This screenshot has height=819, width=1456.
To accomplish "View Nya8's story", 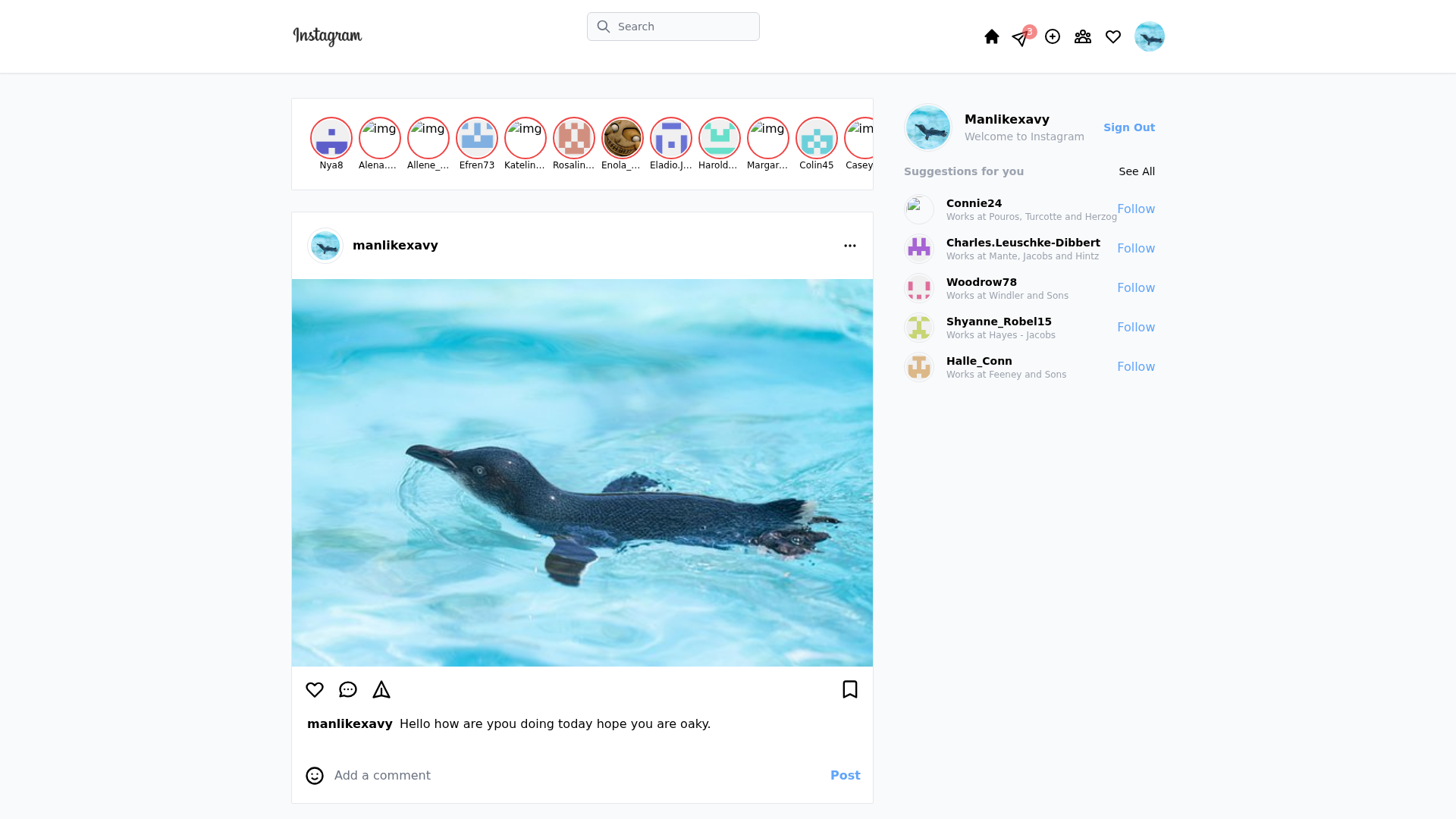I will coord(331,138).
